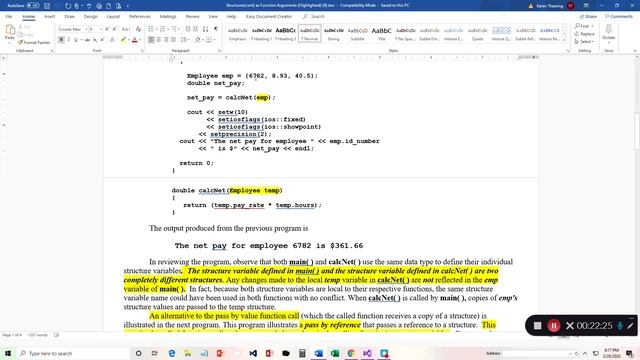Stop the screen recording
This screenshot has width=640, height=360.
538,325
